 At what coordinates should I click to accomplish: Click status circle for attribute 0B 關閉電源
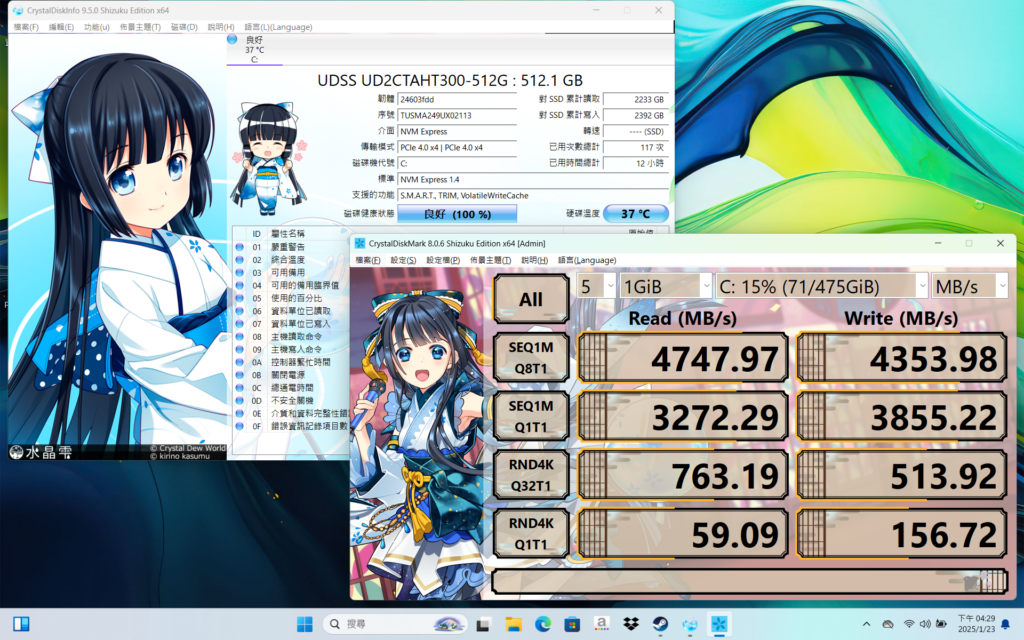[240, 375]
